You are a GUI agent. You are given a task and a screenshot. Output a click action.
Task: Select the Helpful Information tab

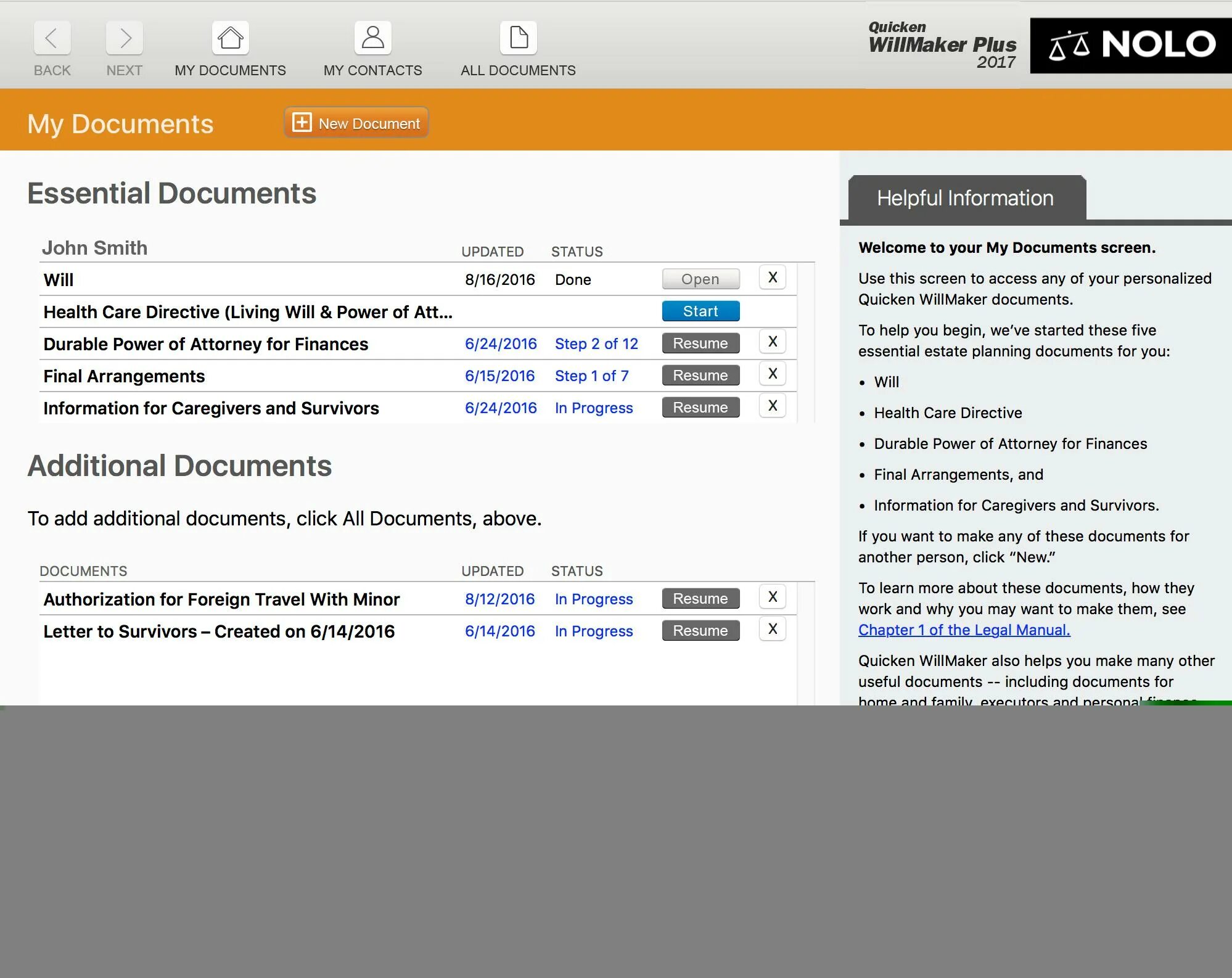pos(966,199)
